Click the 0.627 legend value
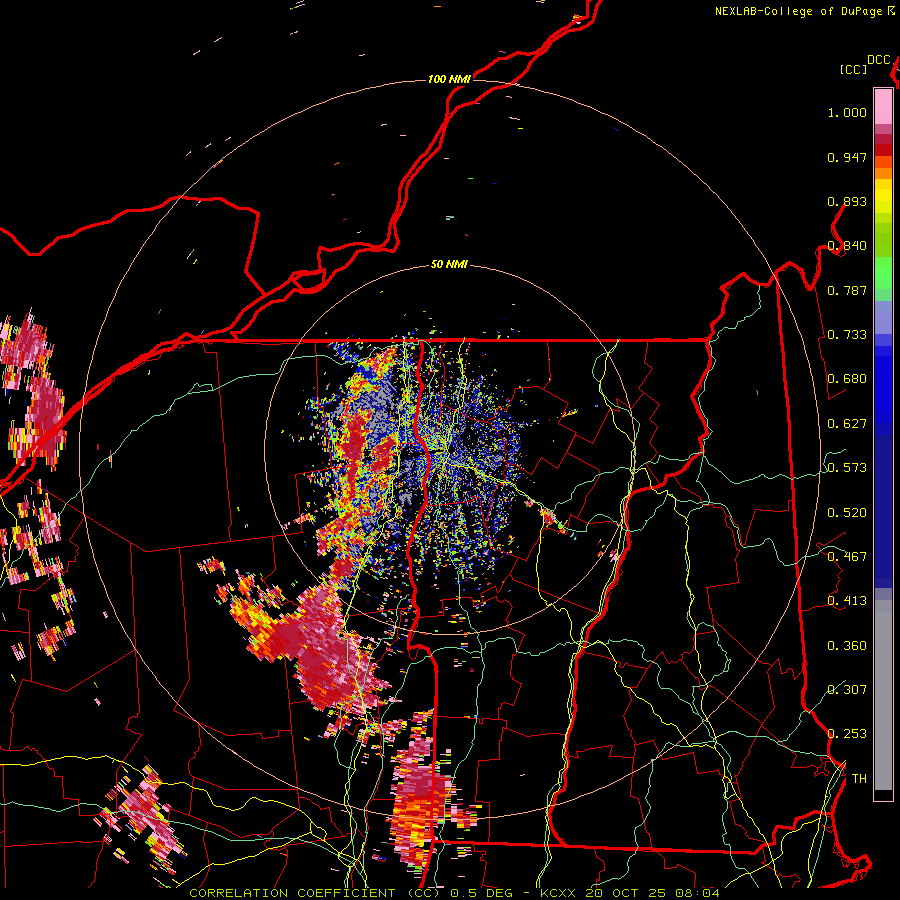 847,424
